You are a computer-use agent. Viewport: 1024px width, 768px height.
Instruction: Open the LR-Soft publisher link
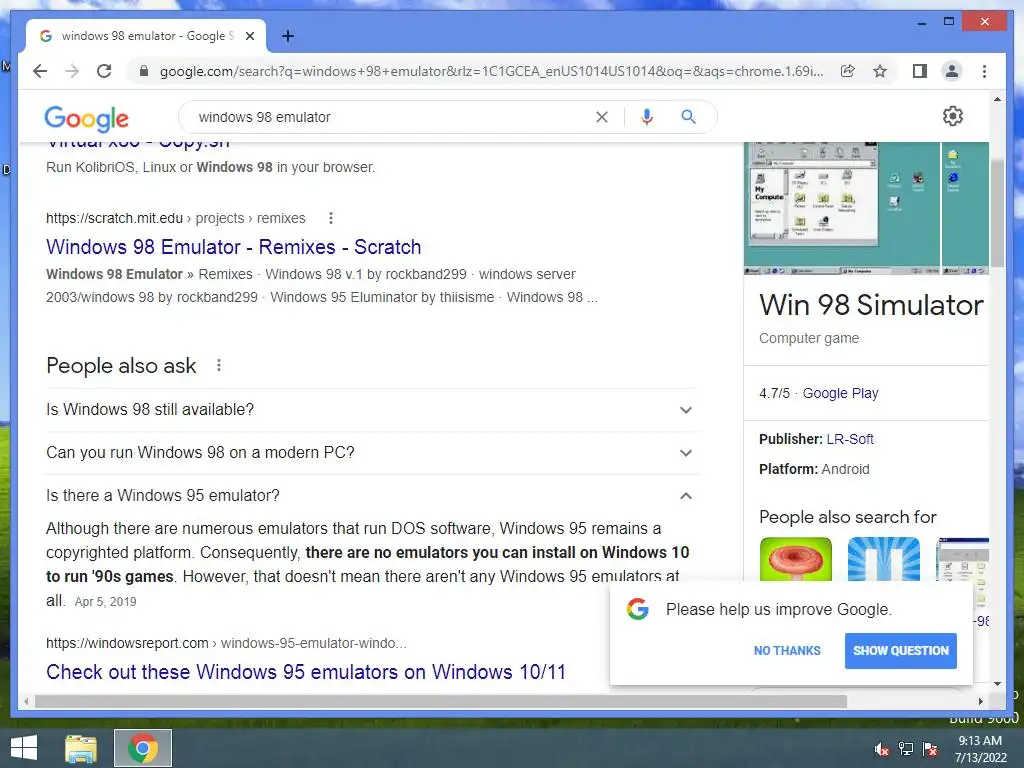tap(850, 439)
